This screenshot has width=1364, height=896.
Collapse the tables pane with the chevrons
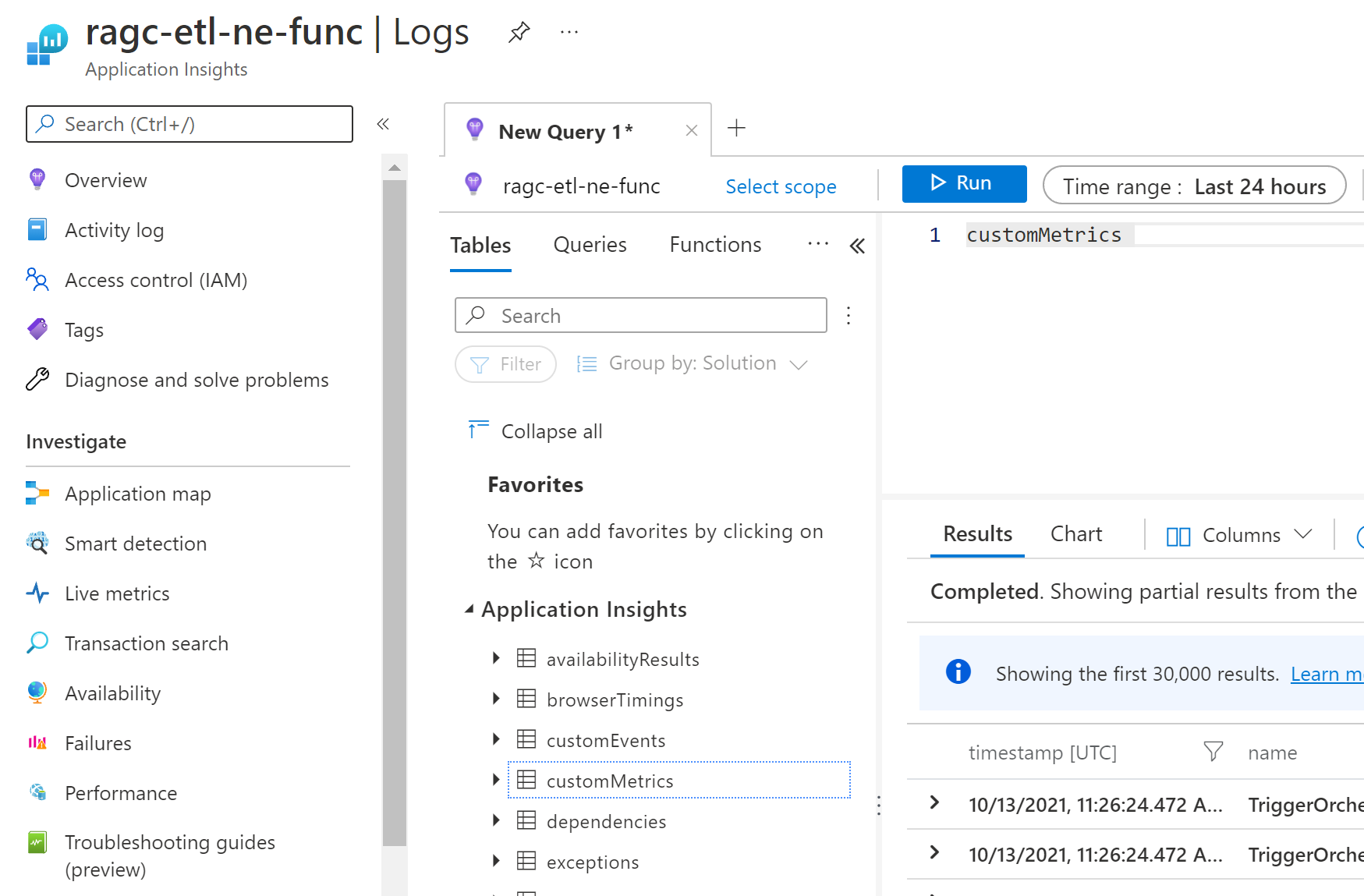click(857, 245)
